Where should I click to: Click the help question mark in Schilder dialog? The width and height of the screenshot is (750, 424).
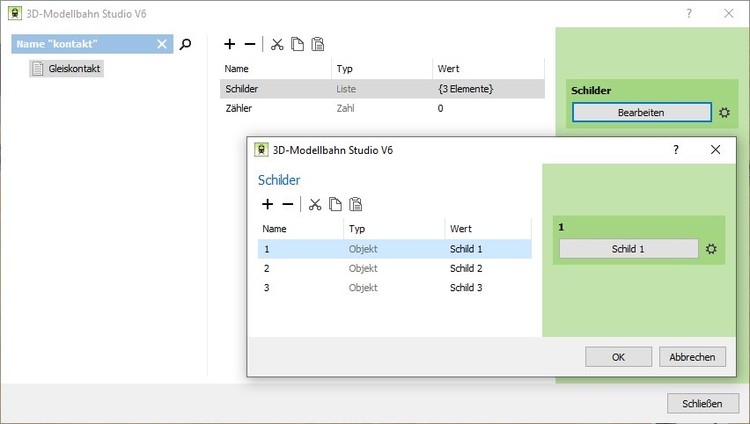tap(676, 150)
